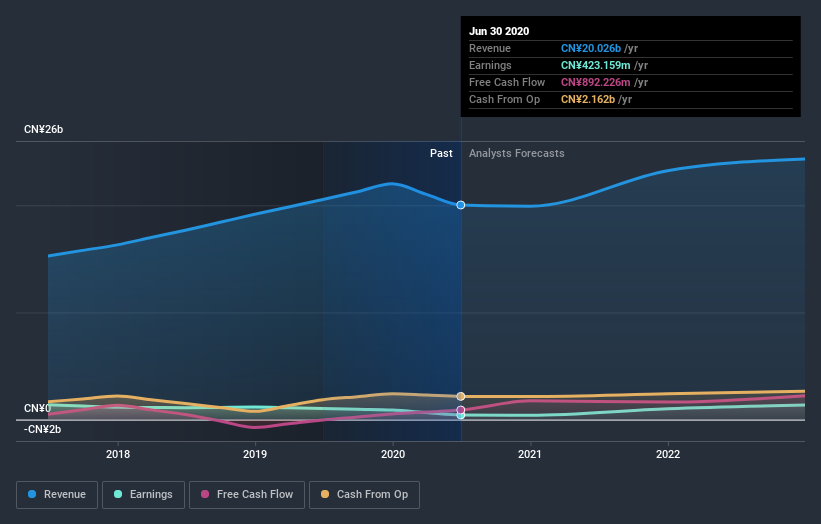
Task: Click the teal Earnings data point marker
Action: pos(461,416)
